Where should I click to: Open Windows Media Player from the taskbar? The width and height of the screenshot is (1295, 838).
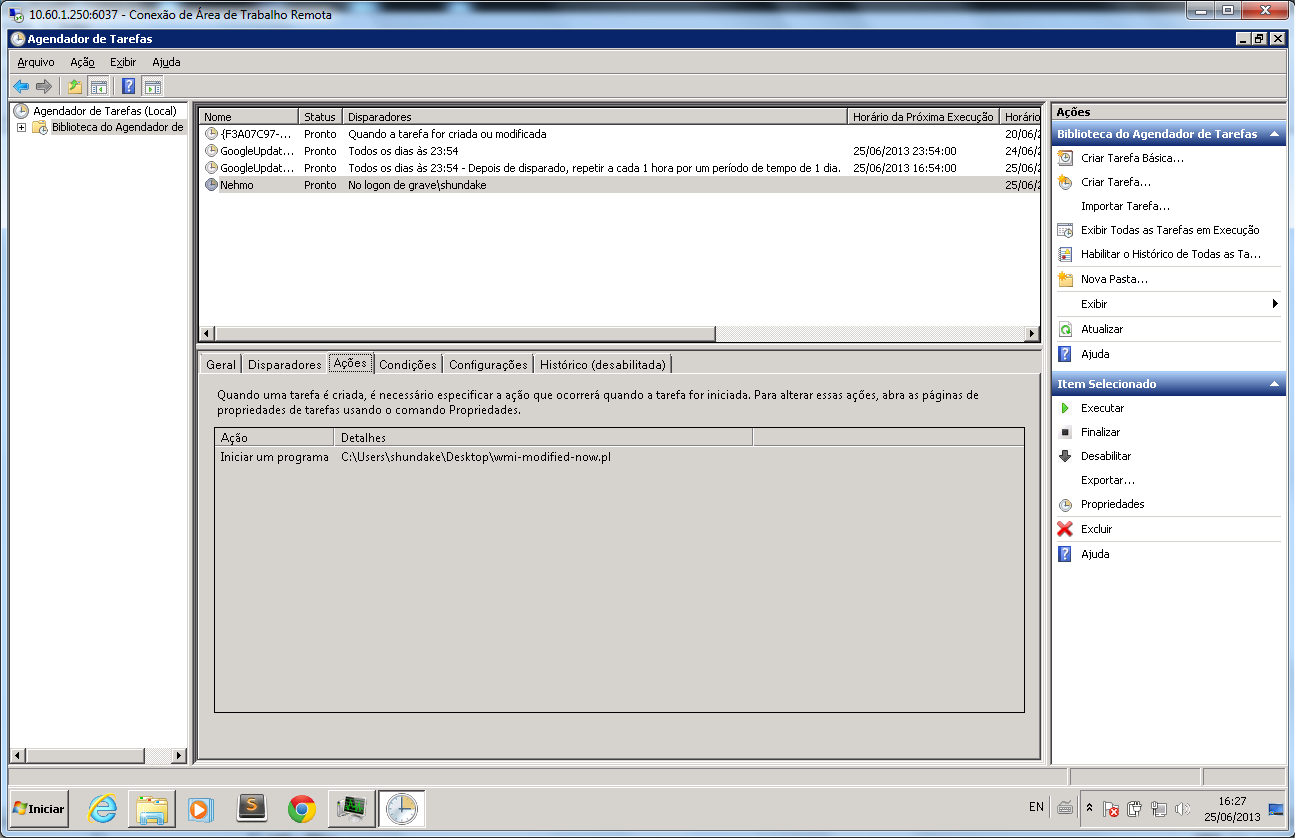point(201,808)
